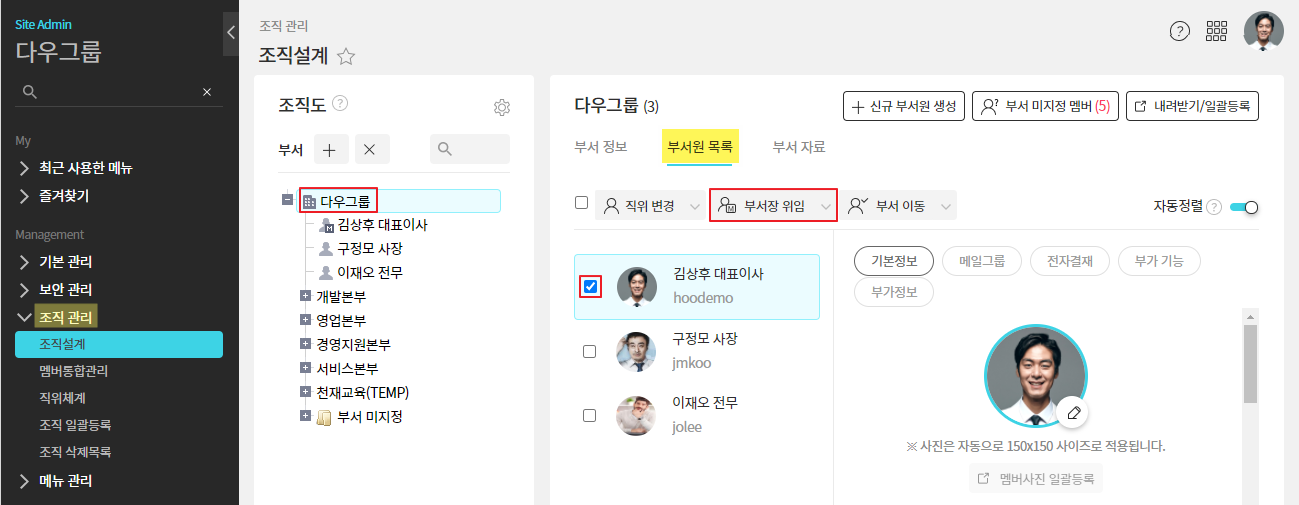Check the 구정모 사장 checkbox
The image size is (1299, 505).
click(590, 351)
